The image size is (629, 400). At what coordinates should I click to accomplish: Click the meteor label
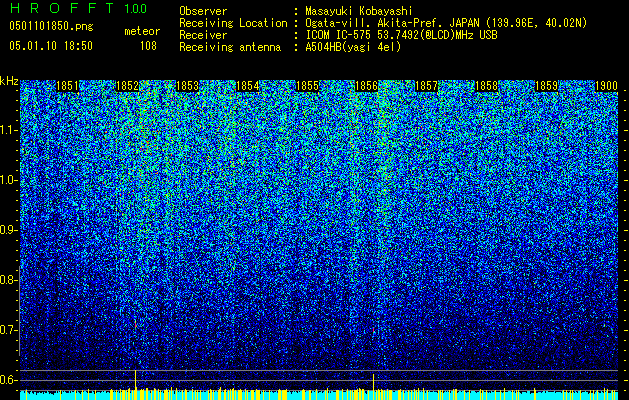pos(142,31)
